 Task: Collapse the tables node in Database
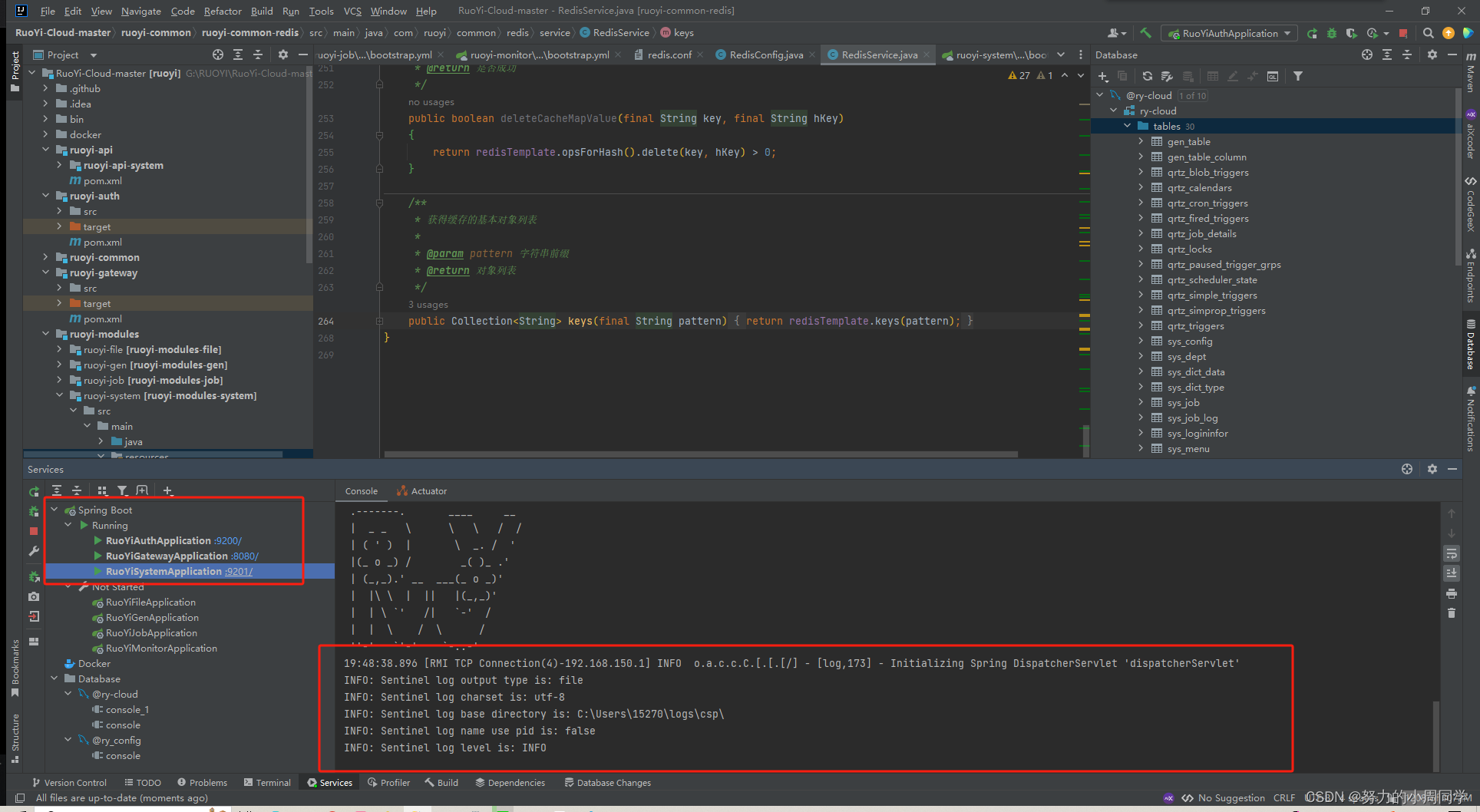(x=1127, y=126)
